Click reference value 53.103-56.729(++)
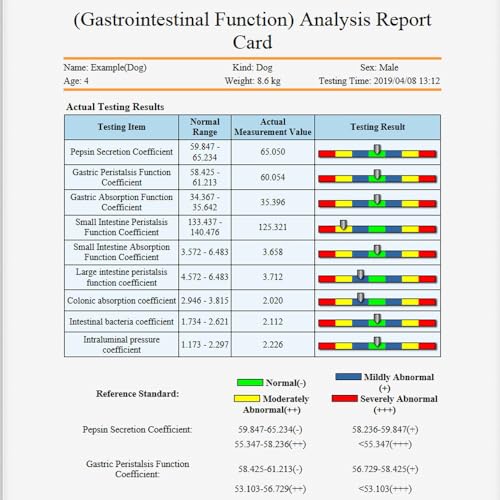 pos(270,489)
